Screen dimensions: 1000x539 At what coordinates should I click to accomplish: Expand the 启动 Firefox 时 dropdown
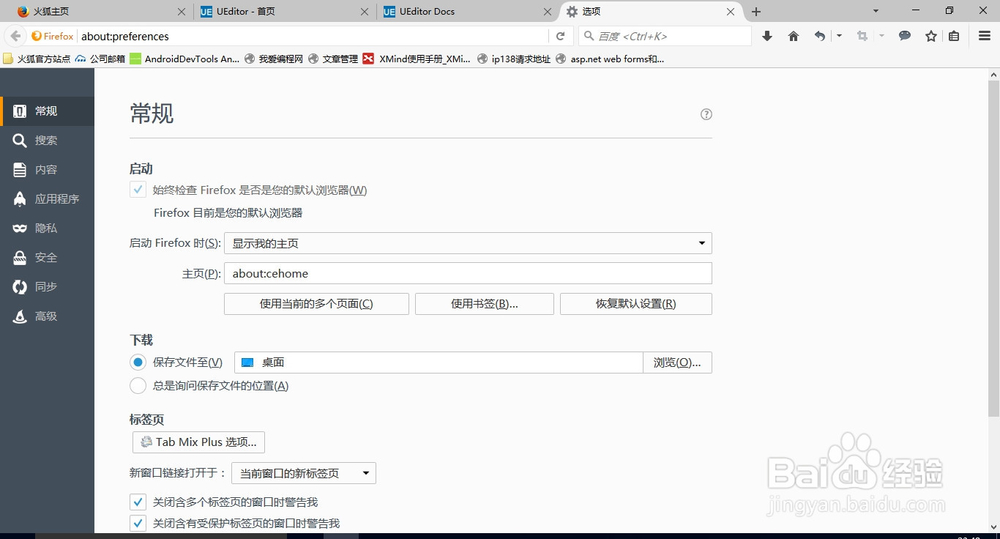[x=468, y=243]
